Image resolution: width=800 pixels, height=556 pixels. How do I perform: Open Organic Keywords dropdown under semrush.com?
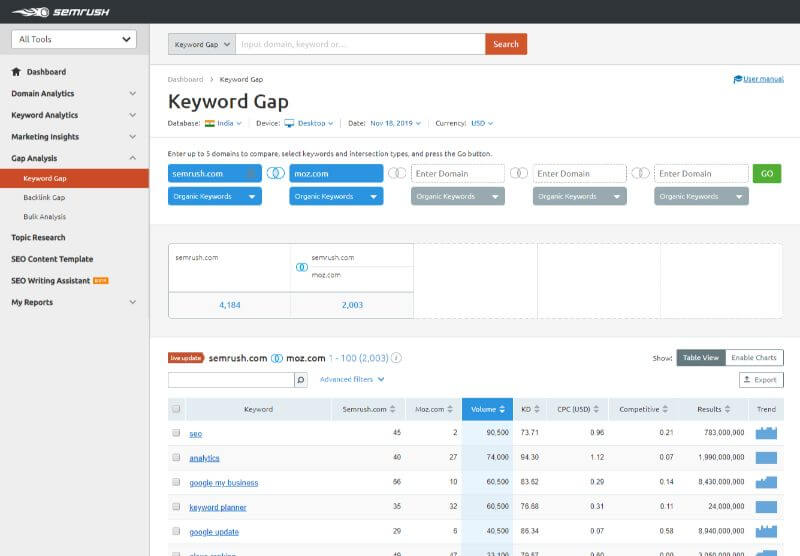click(215, 196)
